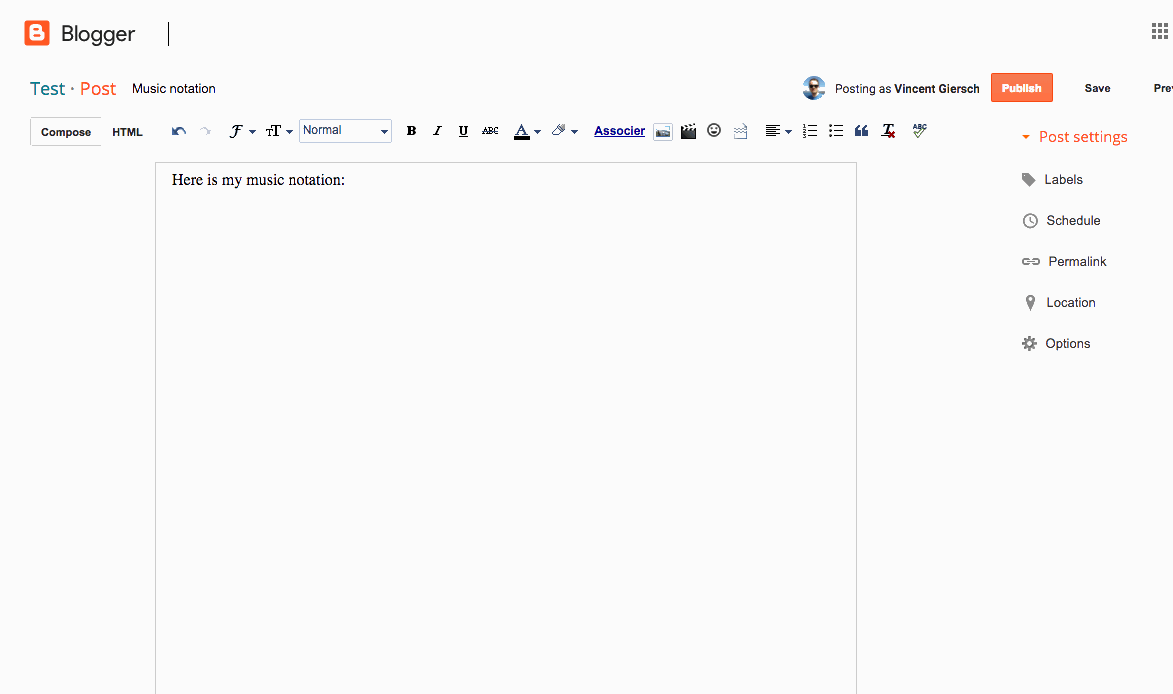Insert a blockquote
The width and height of the screenshot is (1173, 694).
pyautogui.click(x=861, y=131)
